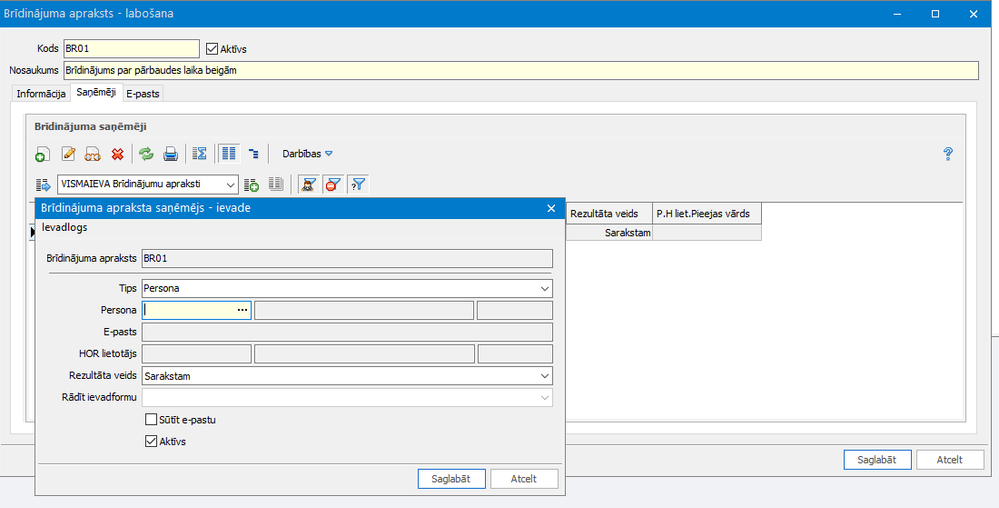Click the red delete X icon
This screenshot has height=508, width=999.
point(117,154)
